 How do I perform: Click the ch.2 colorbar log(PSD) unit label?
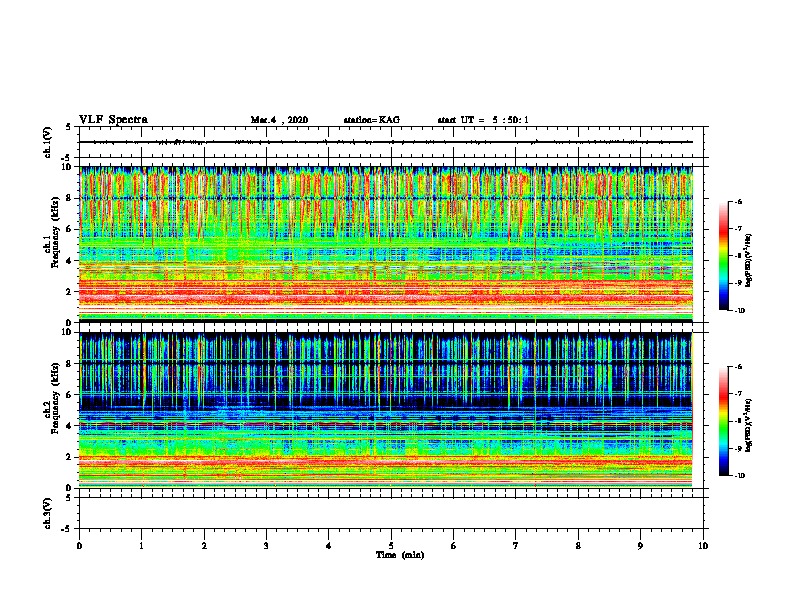point(748,426)
